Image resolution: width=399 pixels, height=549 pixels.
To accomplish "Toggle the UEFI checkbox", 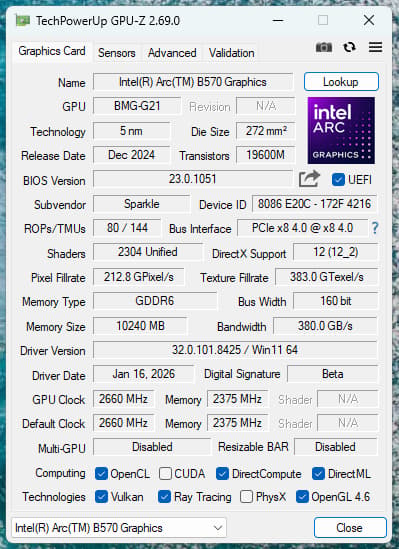I will [x=338, y=180].
